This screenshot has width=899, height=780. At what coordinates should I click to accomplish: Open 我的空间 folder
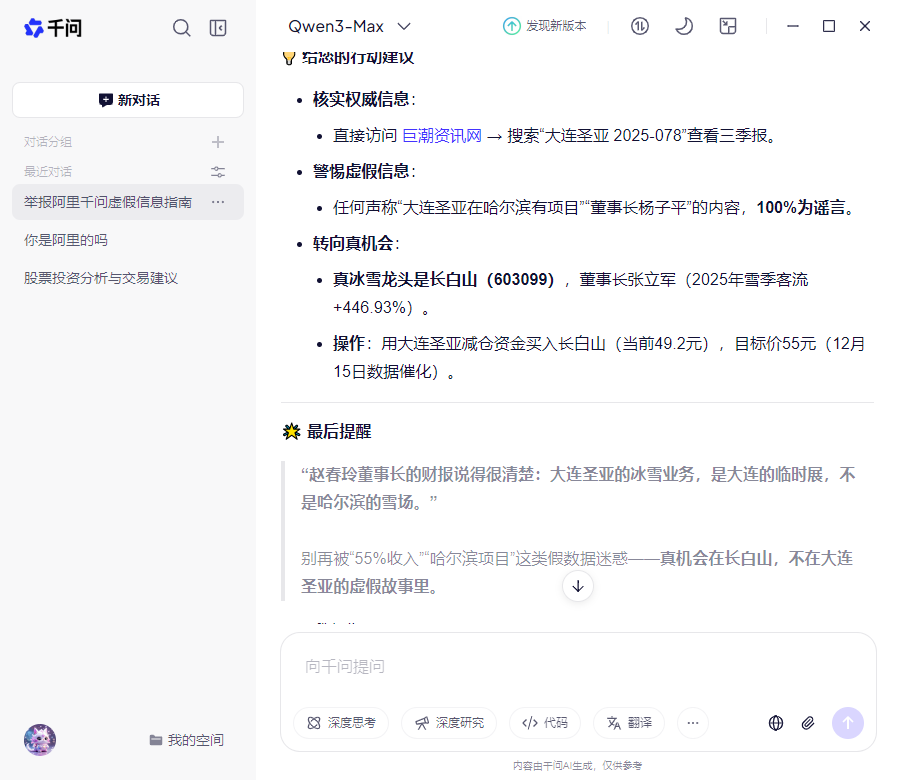(x=187, y=740)
